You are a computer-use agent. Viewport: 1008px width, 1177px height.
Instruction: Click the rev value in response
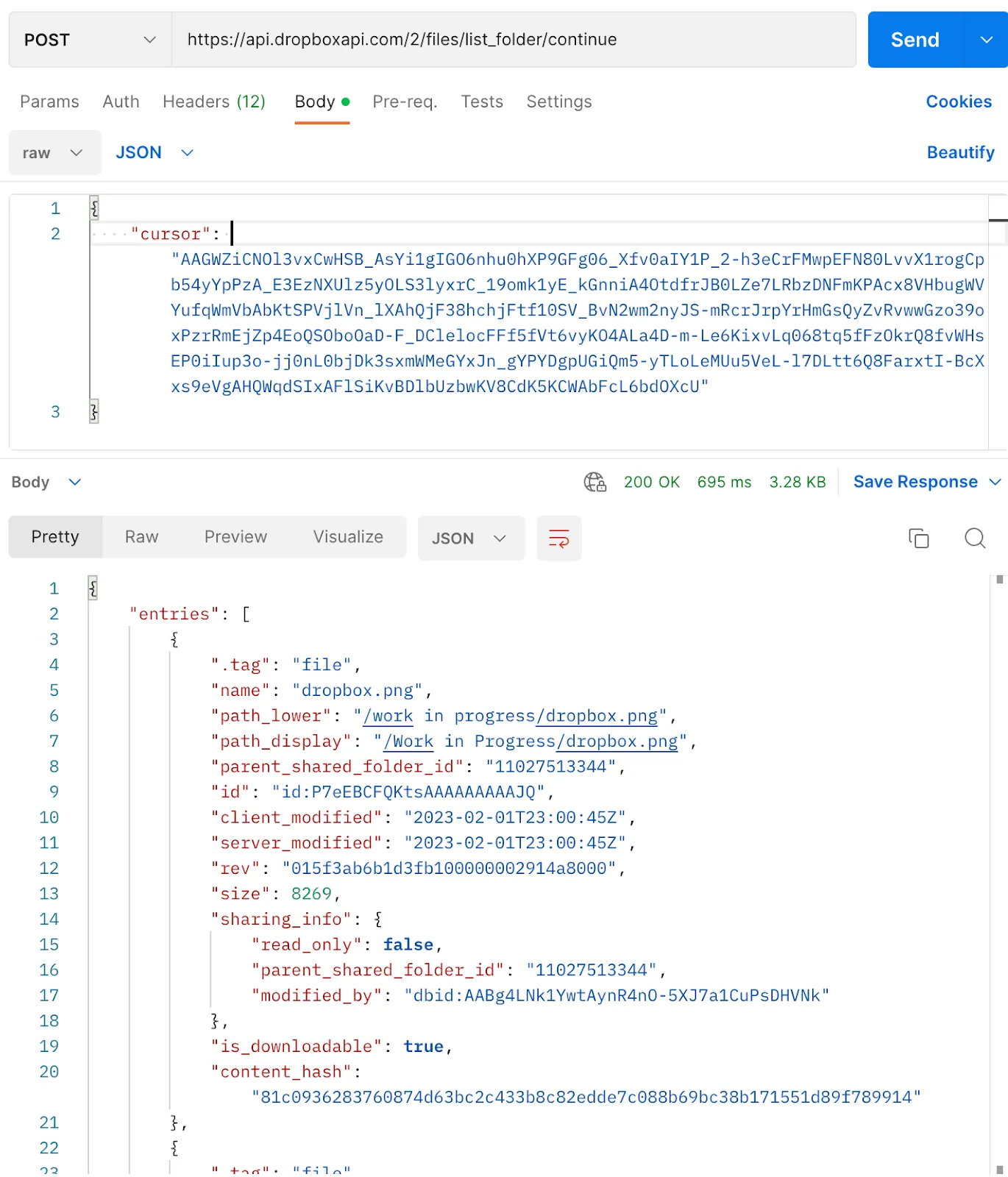449,869
